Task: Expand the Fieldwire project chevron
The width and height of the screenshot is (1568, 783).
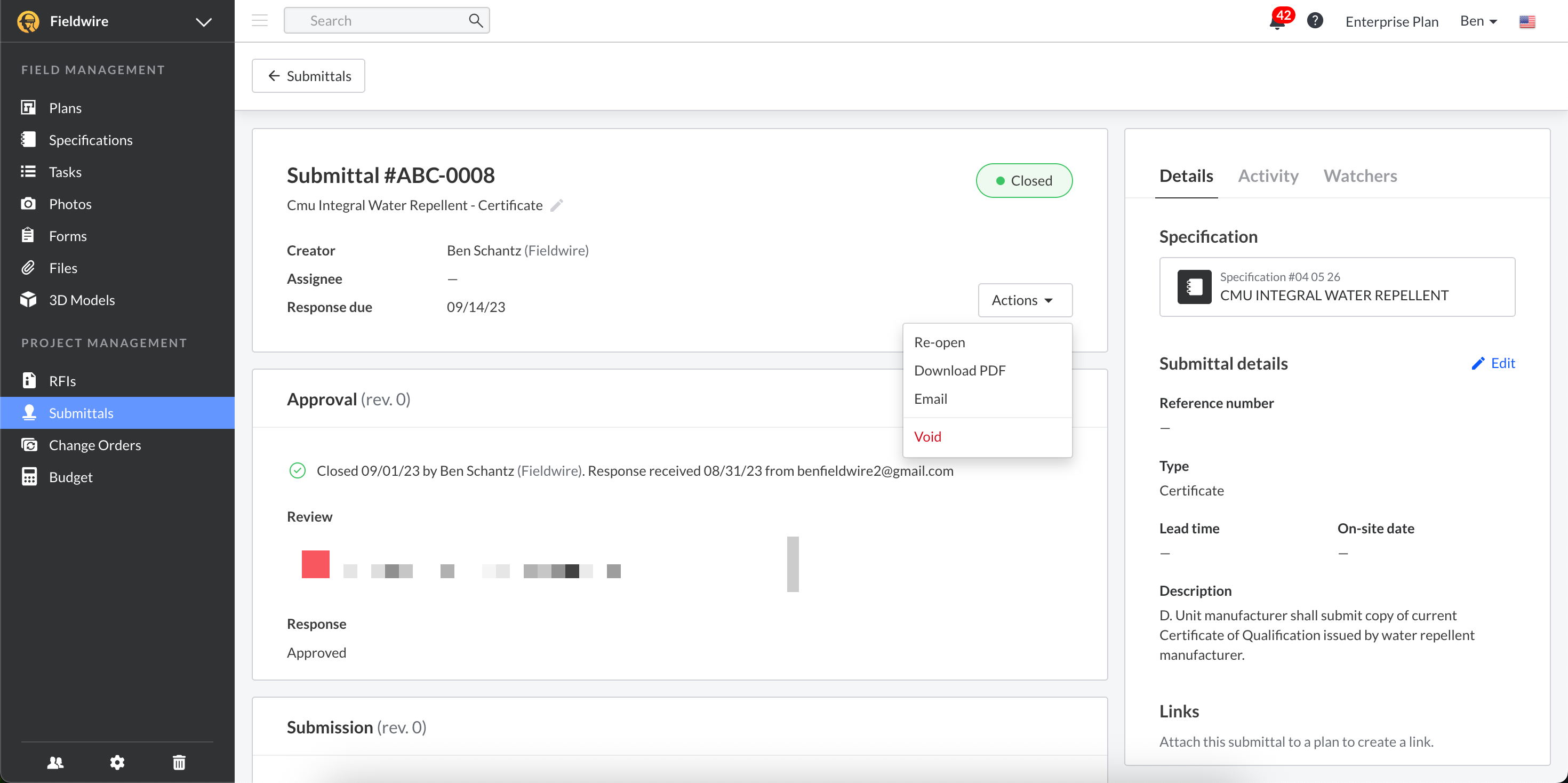Action: pos(203,22)
